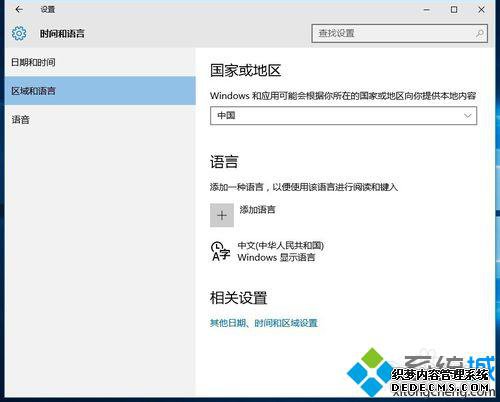The image size is (500, 402).
Task: Go back with the back arrow
Action: tap(19, 10)
